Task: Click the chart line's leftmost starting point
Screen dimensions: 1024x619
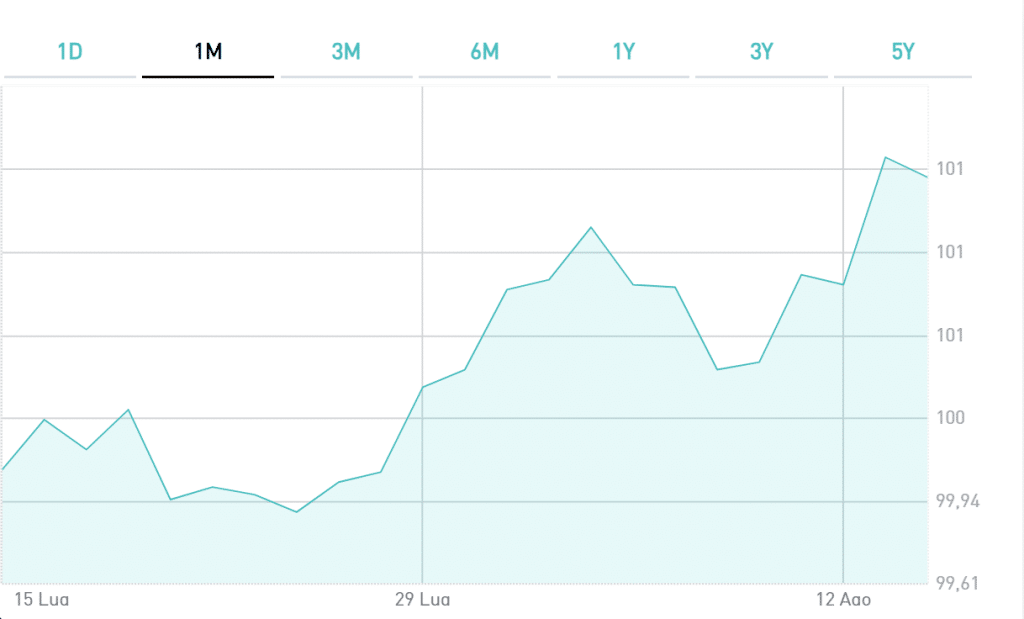Action: (x=4, y=468)
